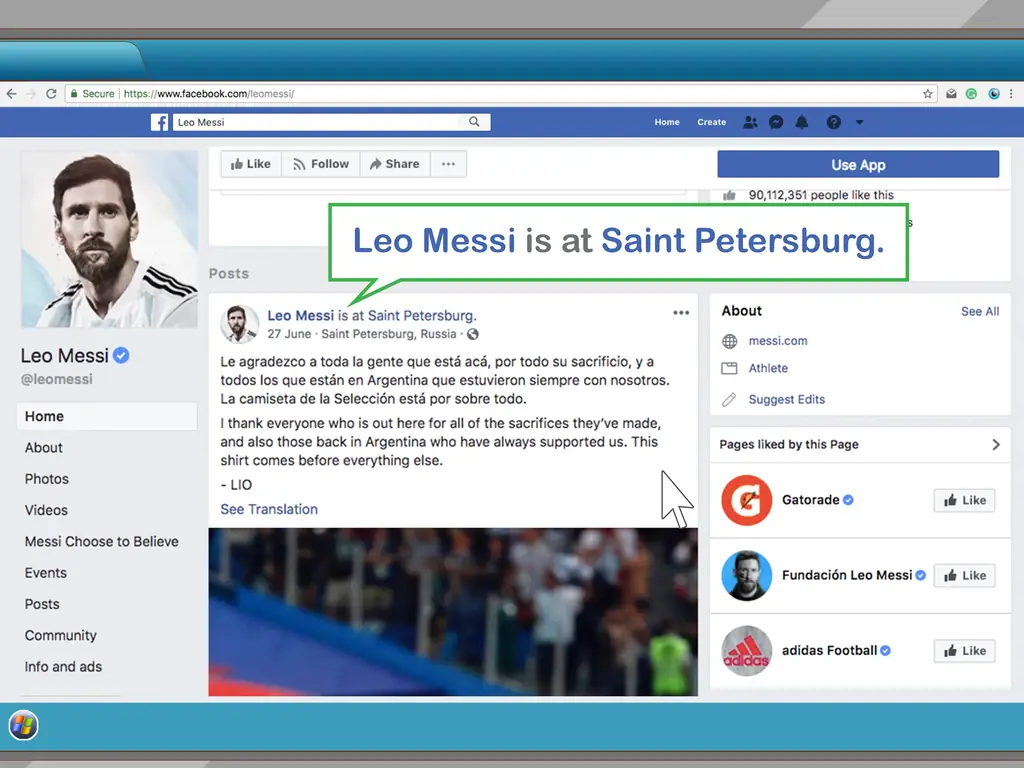The height and width of the screenshot is (768, 1024).
Task: Open the Help question mark icon
Action: (x=833, y=122)
